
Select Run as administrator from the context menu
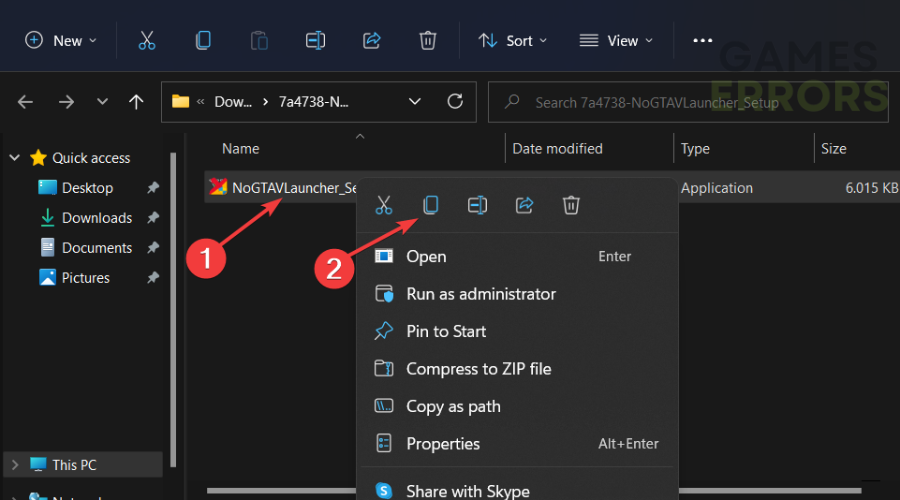480,294
